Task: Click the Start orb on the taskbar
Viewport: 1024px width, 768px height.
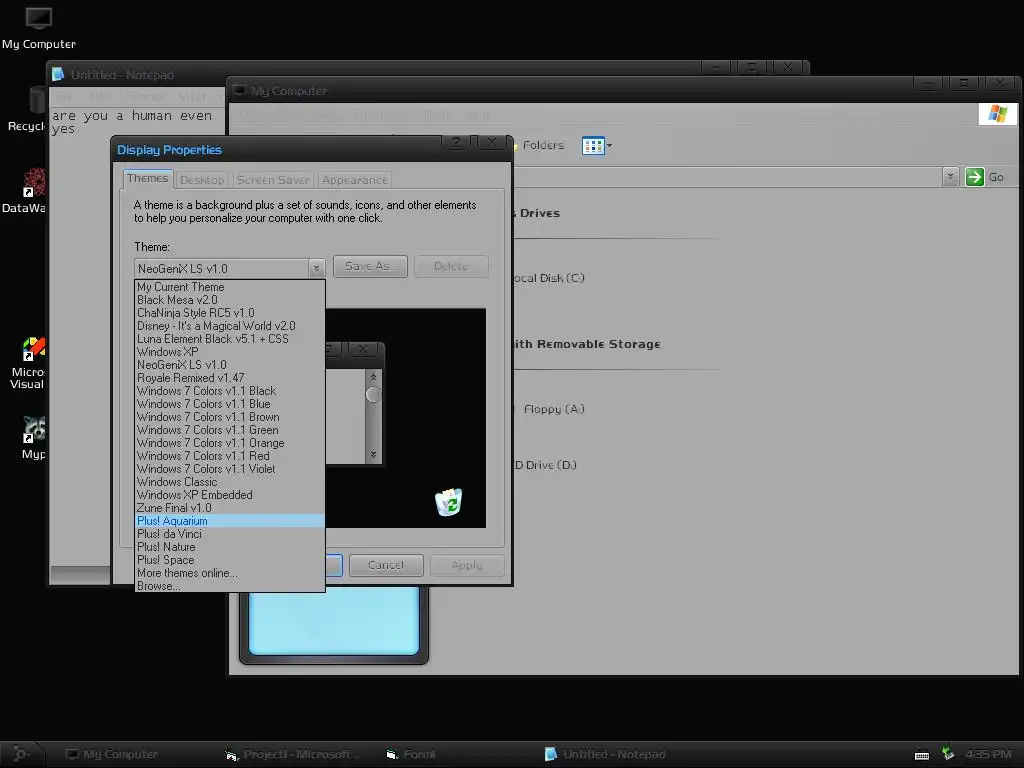Action: pyautogui.click(x=21, y=754)
